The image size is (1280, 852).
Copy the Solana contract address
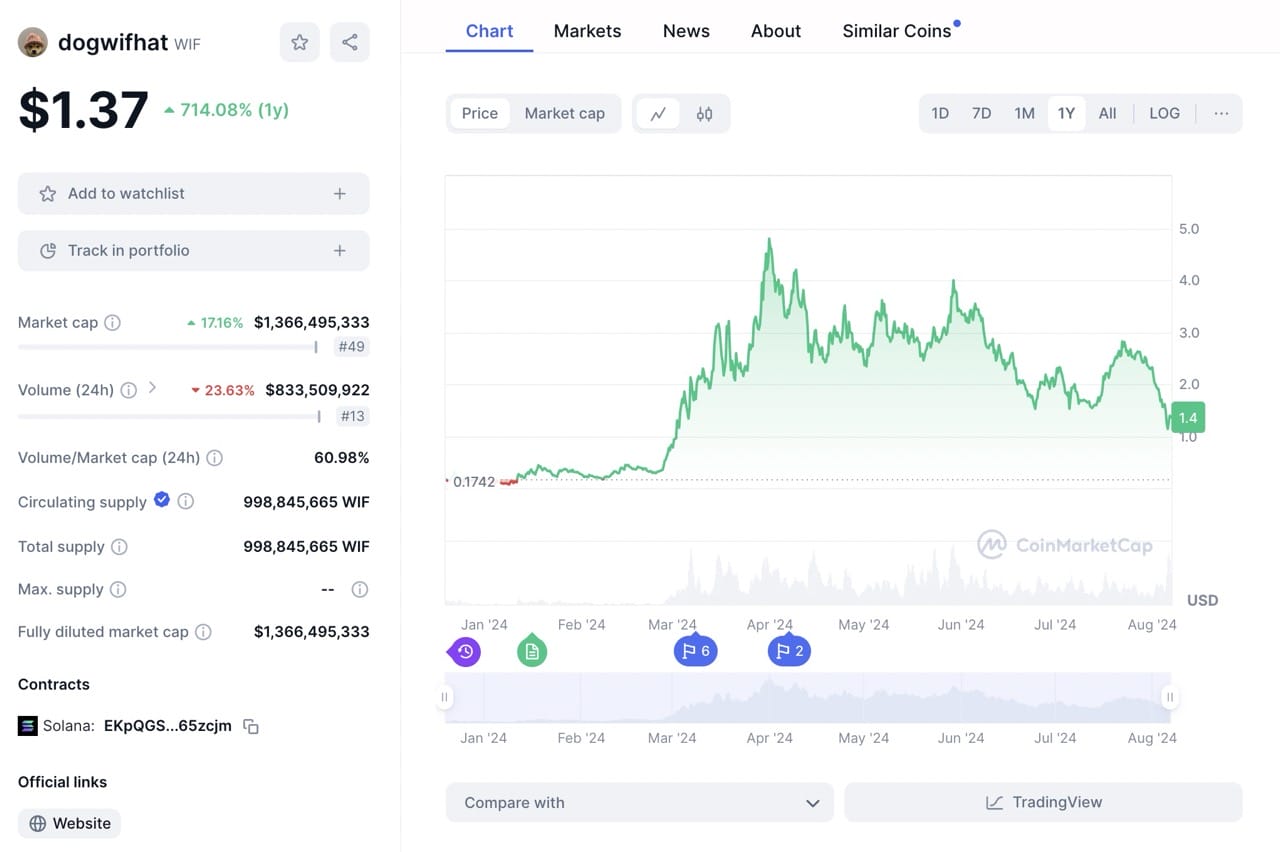click(x=251, y=726)
